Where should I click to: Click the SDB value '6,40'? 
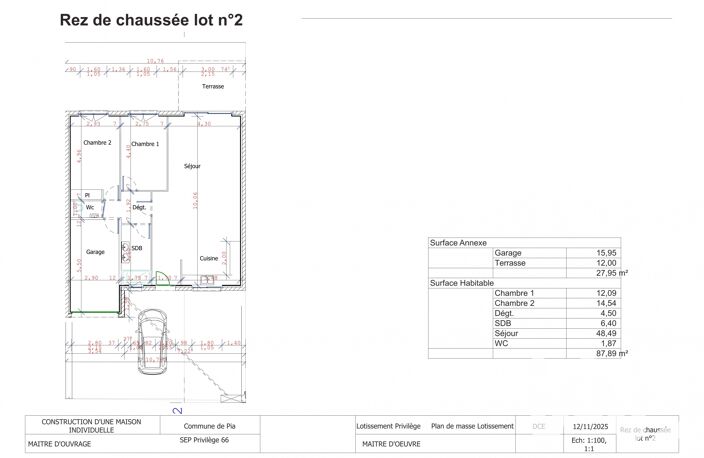point(608,323)
